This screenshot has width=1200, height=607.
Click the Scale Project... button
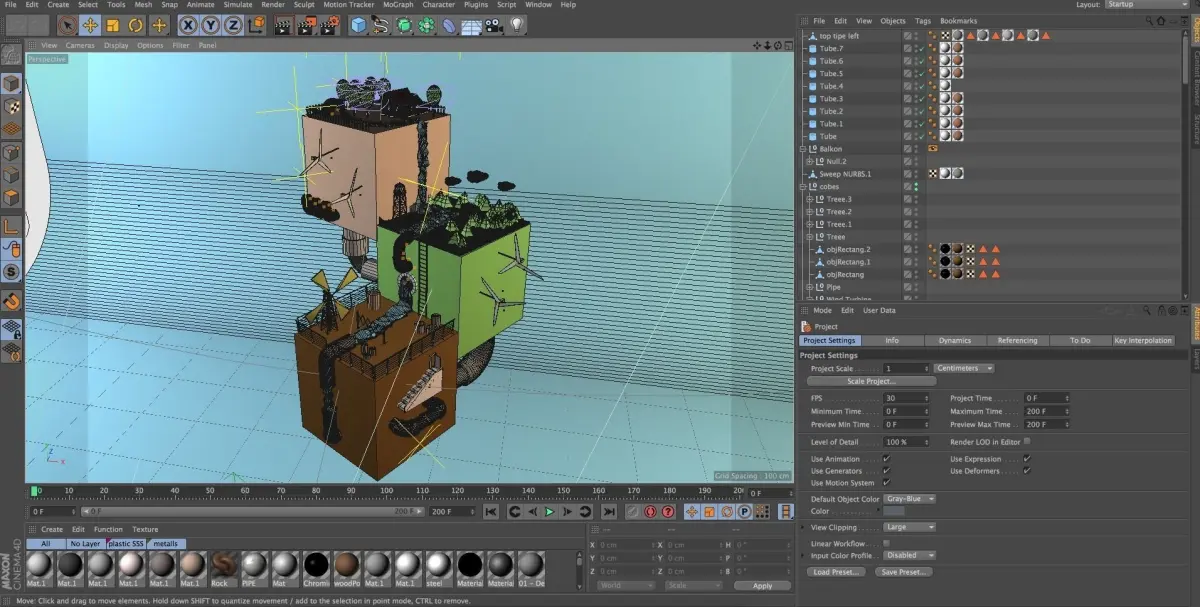click(x=871, y=381)
